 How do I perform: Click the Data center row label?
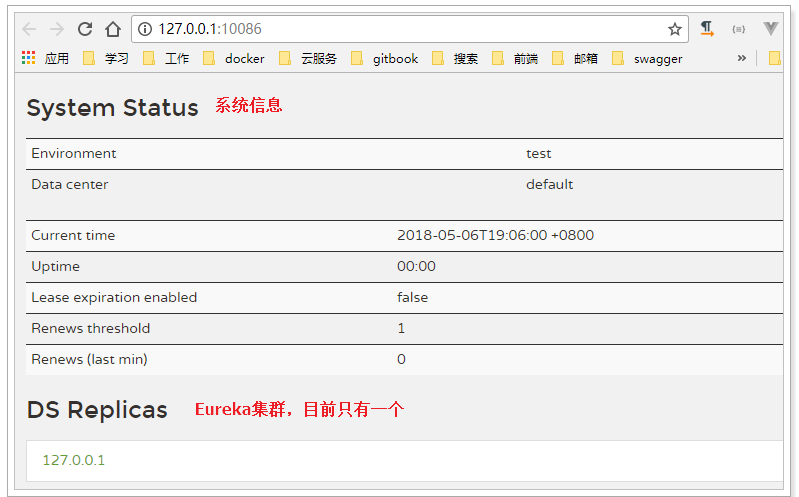click(70, 184)
